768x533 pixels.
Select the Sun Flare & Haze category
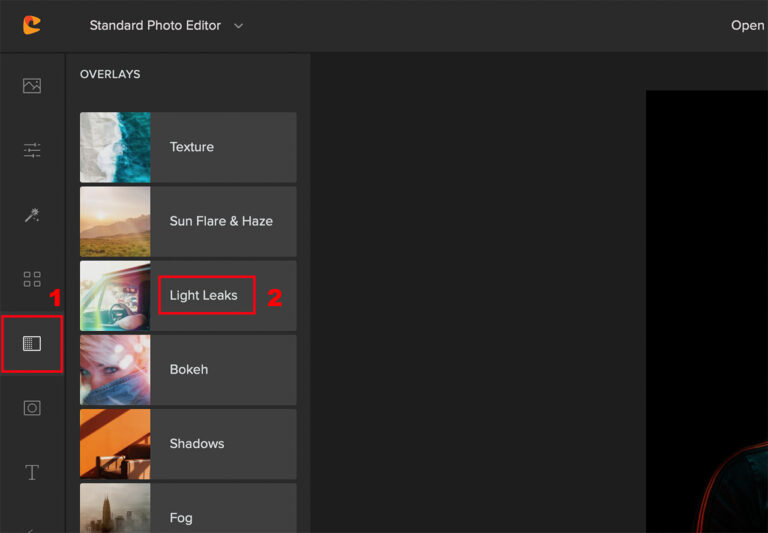coord(221,221)
